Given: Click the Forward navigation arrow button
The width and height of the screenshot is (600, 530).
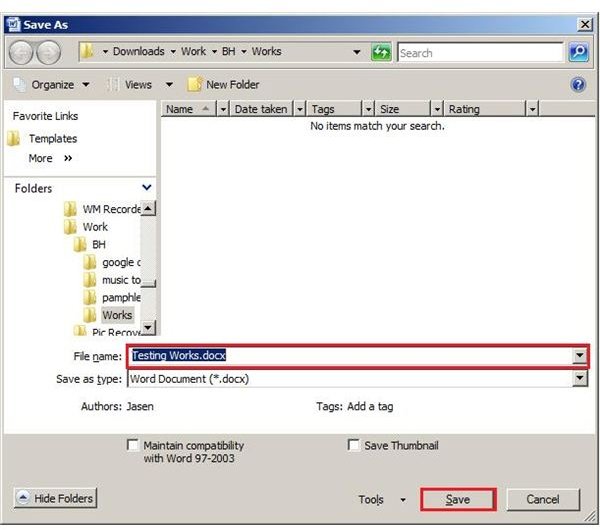Looking at the screenshot, I should click(48, 52).
